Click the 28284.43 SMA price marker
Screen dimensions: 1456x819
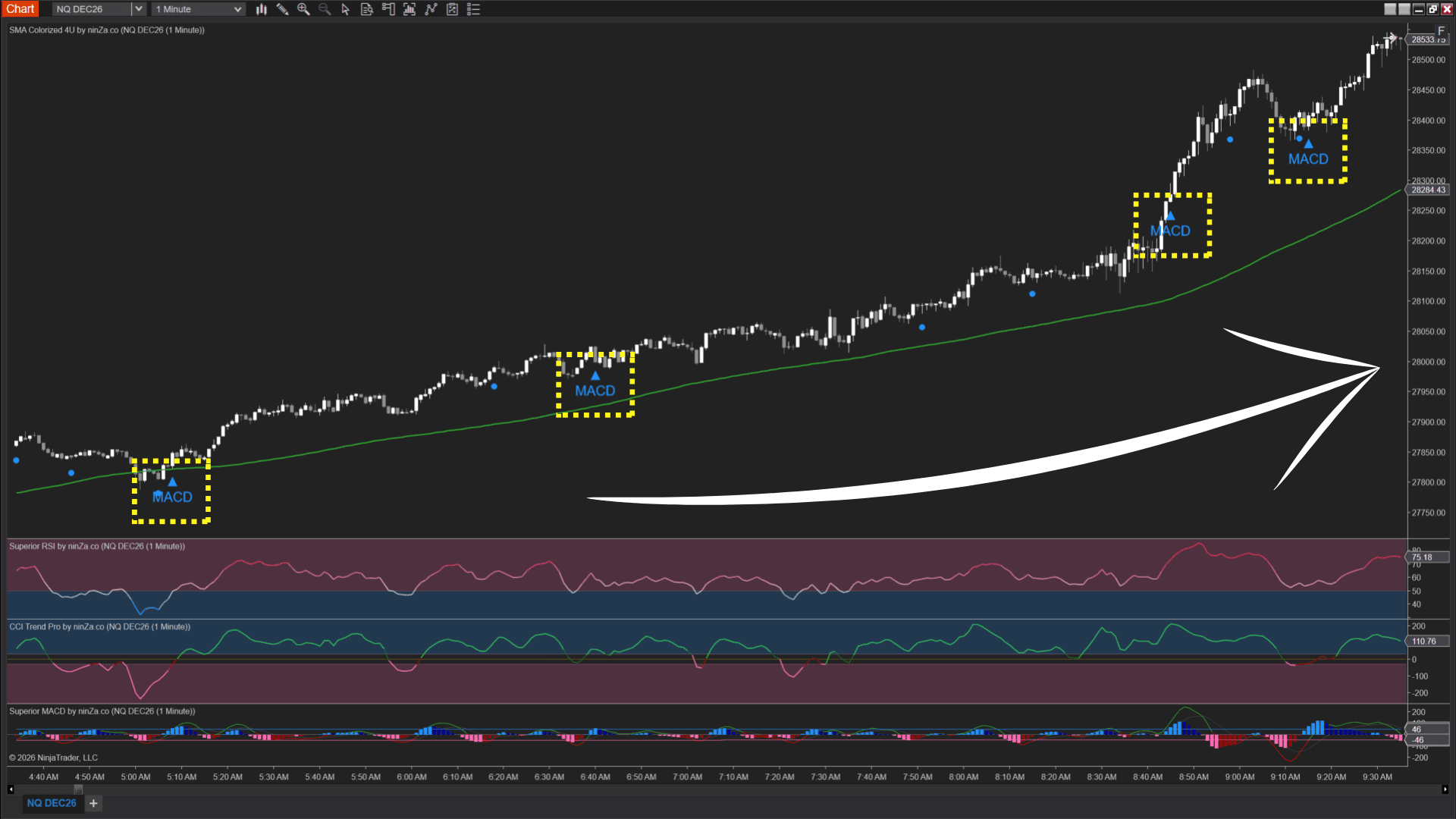tap(1428, 190)
